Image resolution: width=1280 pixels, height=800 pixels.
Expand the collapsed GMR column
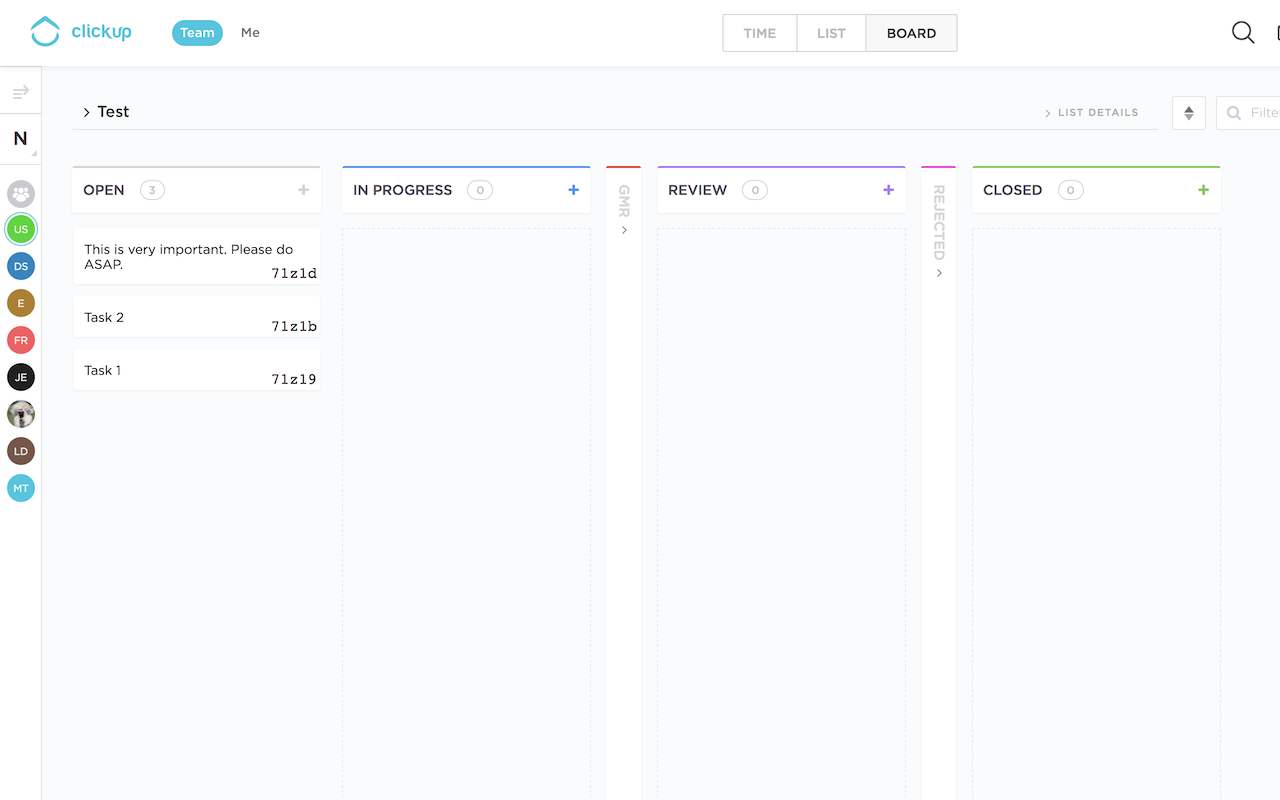[624, 230]
